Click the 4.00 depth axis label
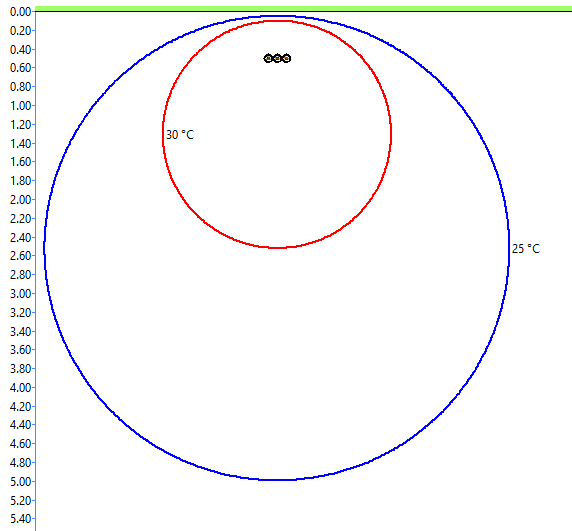This screenshot has height=531, width=572. click(20, 388)
